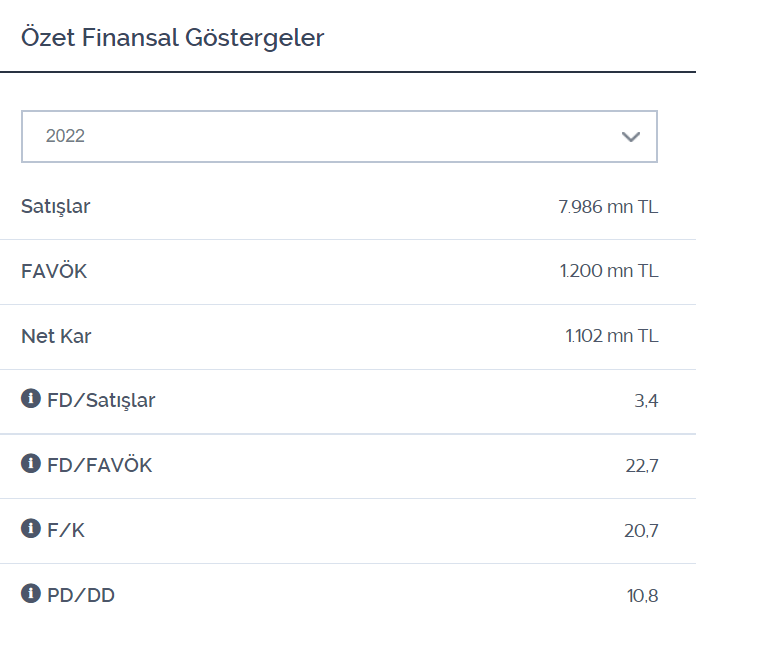Image resolution: width=758 pixels, height=671 pixels.
Task: Click the 20,7 F/K value
Action: coord(641,531)
